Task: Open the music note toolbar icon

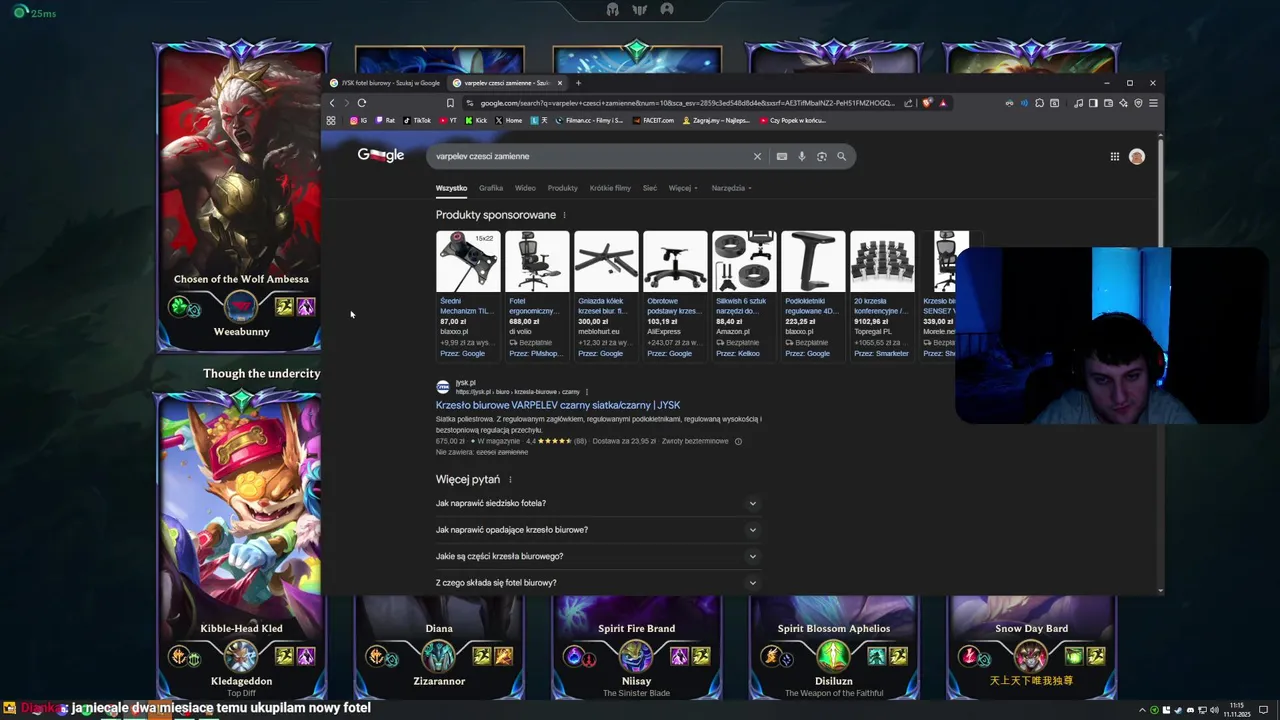Action: 1078,103
